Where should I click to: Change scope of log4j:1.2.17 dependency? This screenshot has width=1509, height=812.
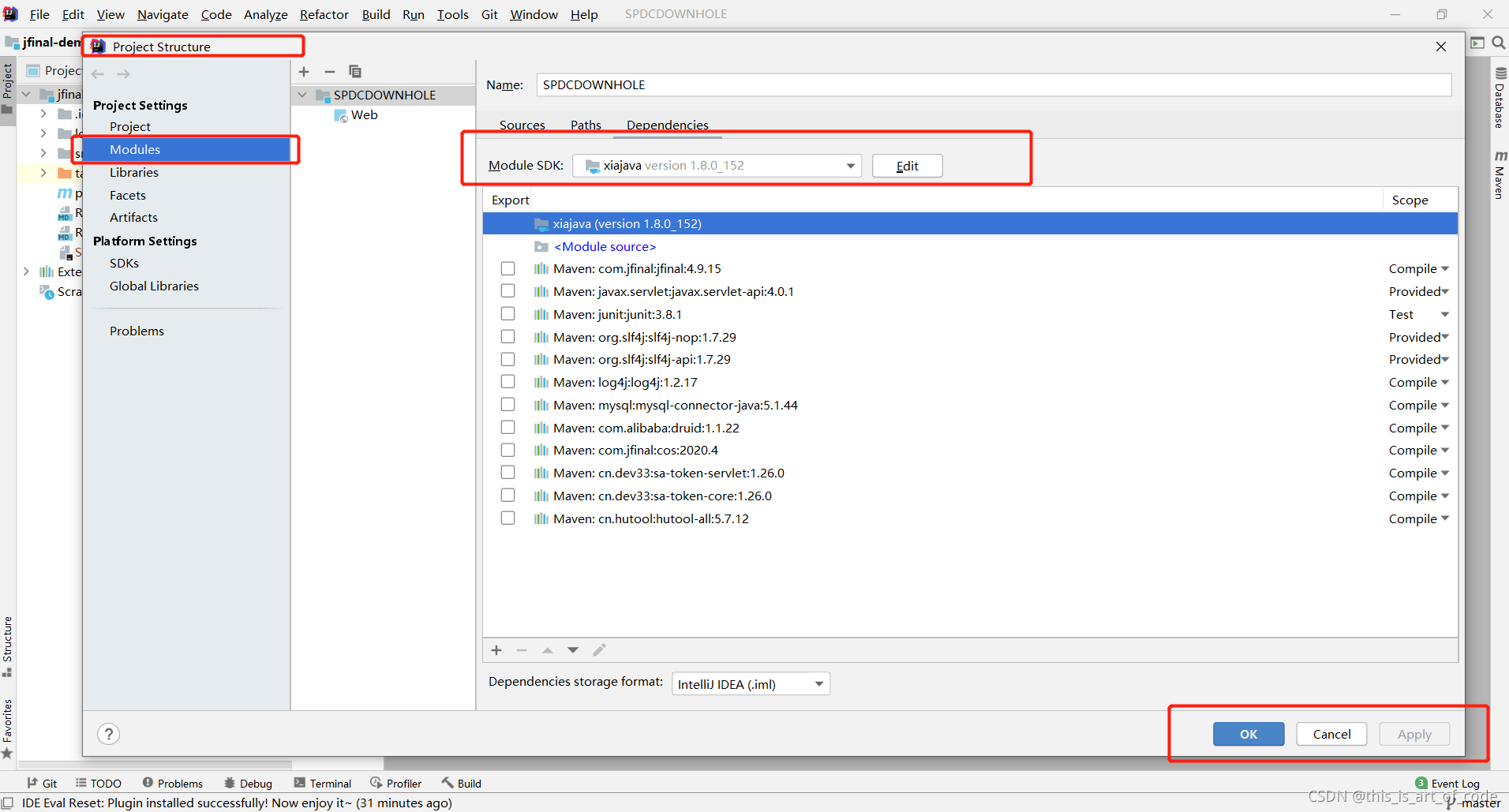pos(1419,382)
